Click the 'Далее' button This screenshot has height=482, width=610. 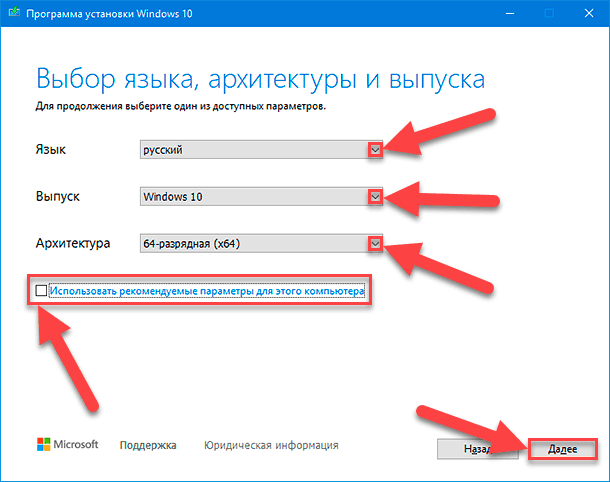point(563,449)
